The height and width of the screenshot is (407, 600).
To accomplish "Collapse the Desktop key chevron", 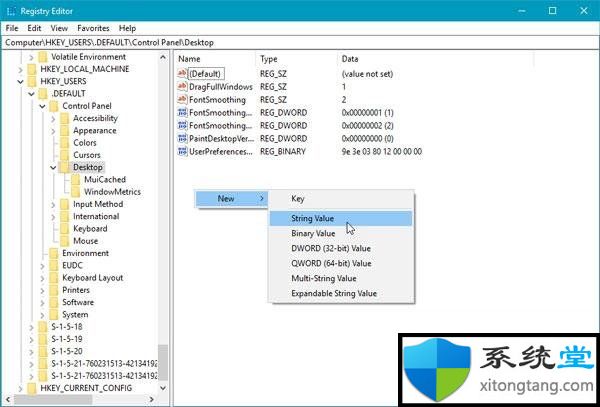I will click(53, 167).
